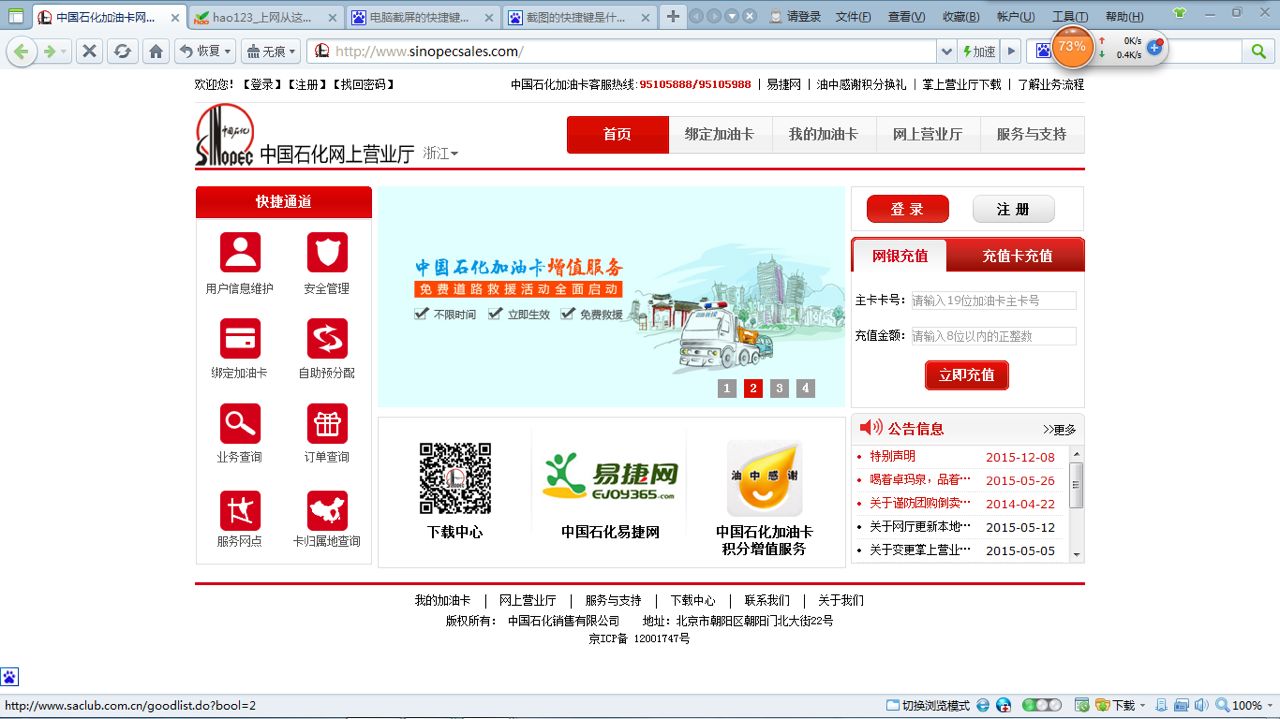Go back with the browser back arrow
The image size is (1280, 719).
tap(21, 51)
